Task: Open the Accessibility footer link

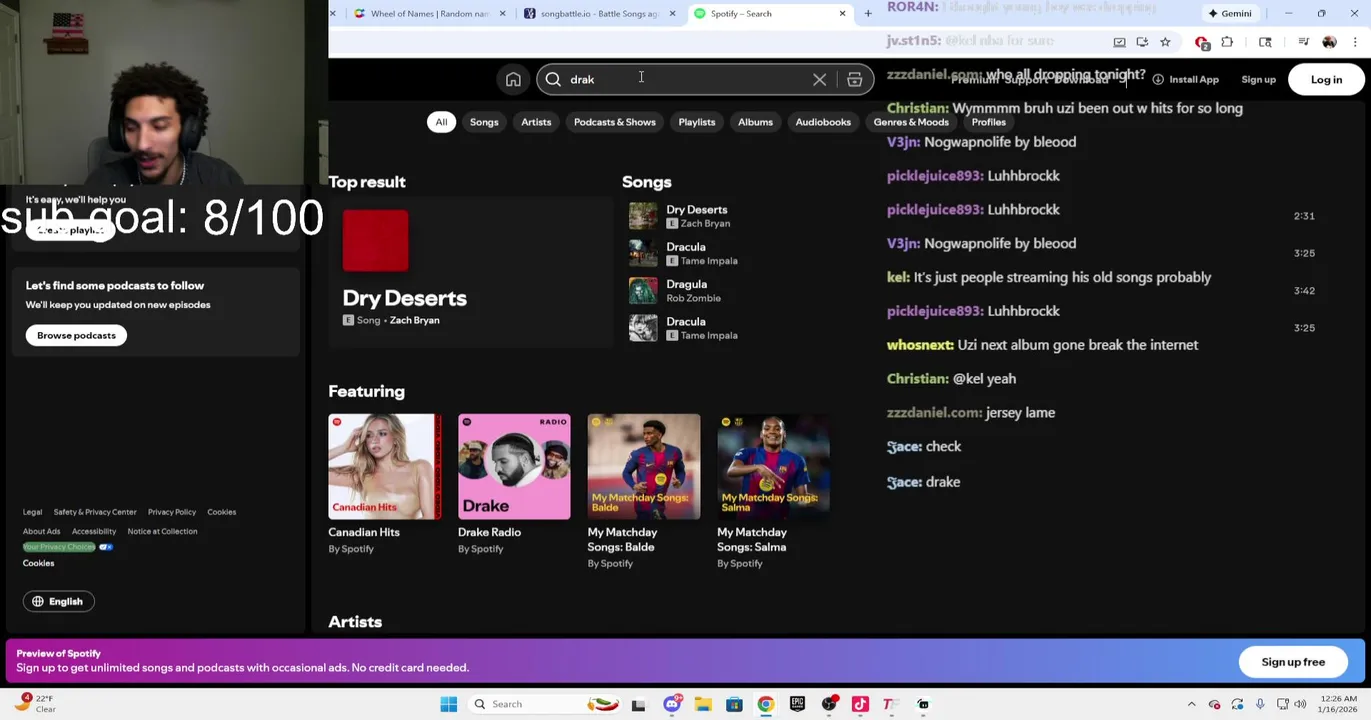Action: (x=94, y=531)
